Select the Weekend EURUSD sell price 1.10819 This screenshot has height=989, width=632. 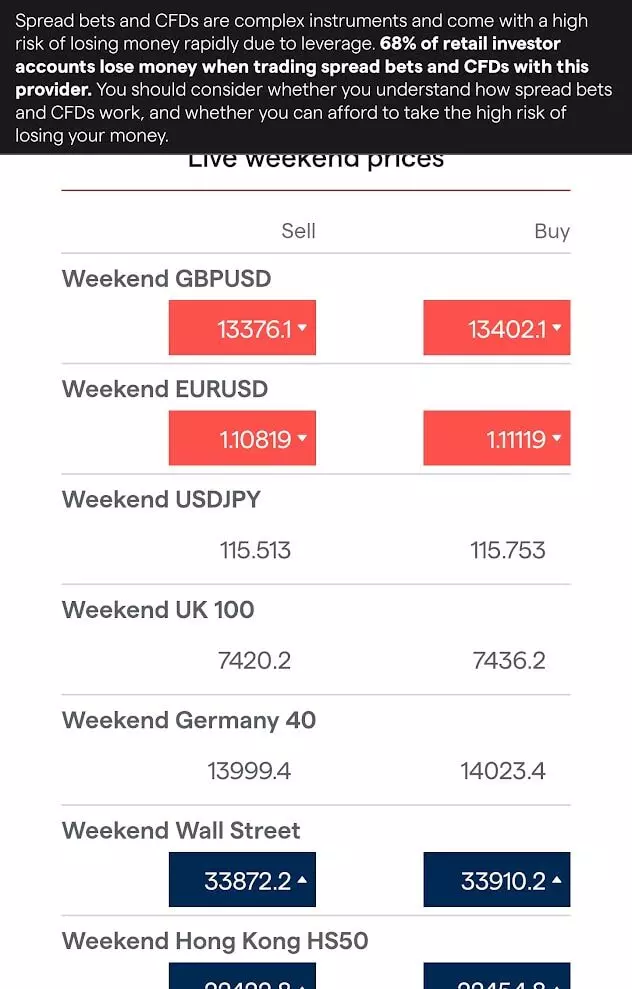pos(242,438)
